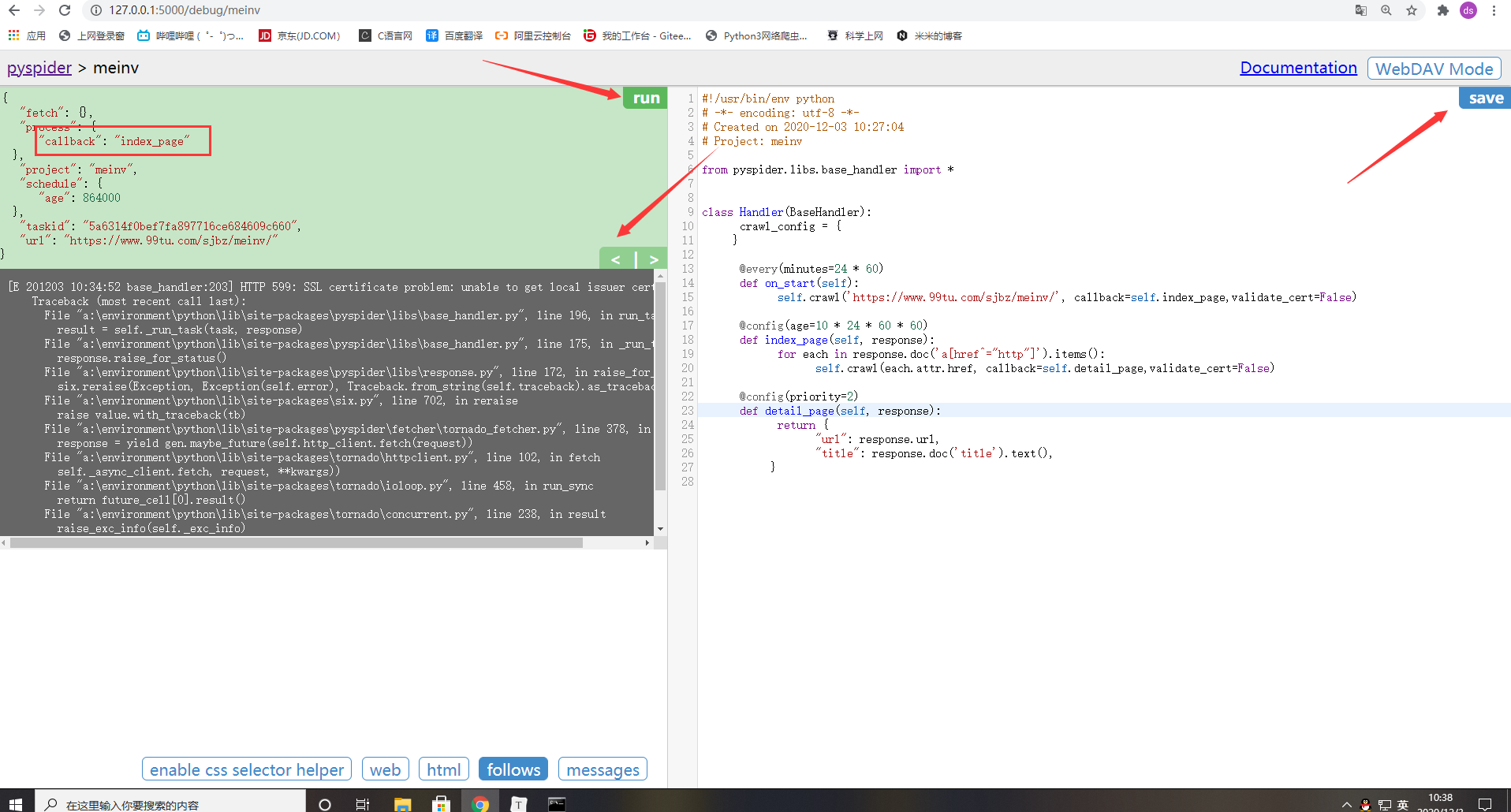The image size is (1511, 812).
Task: Bookmark this page with the star icon
Action: 1412,10
